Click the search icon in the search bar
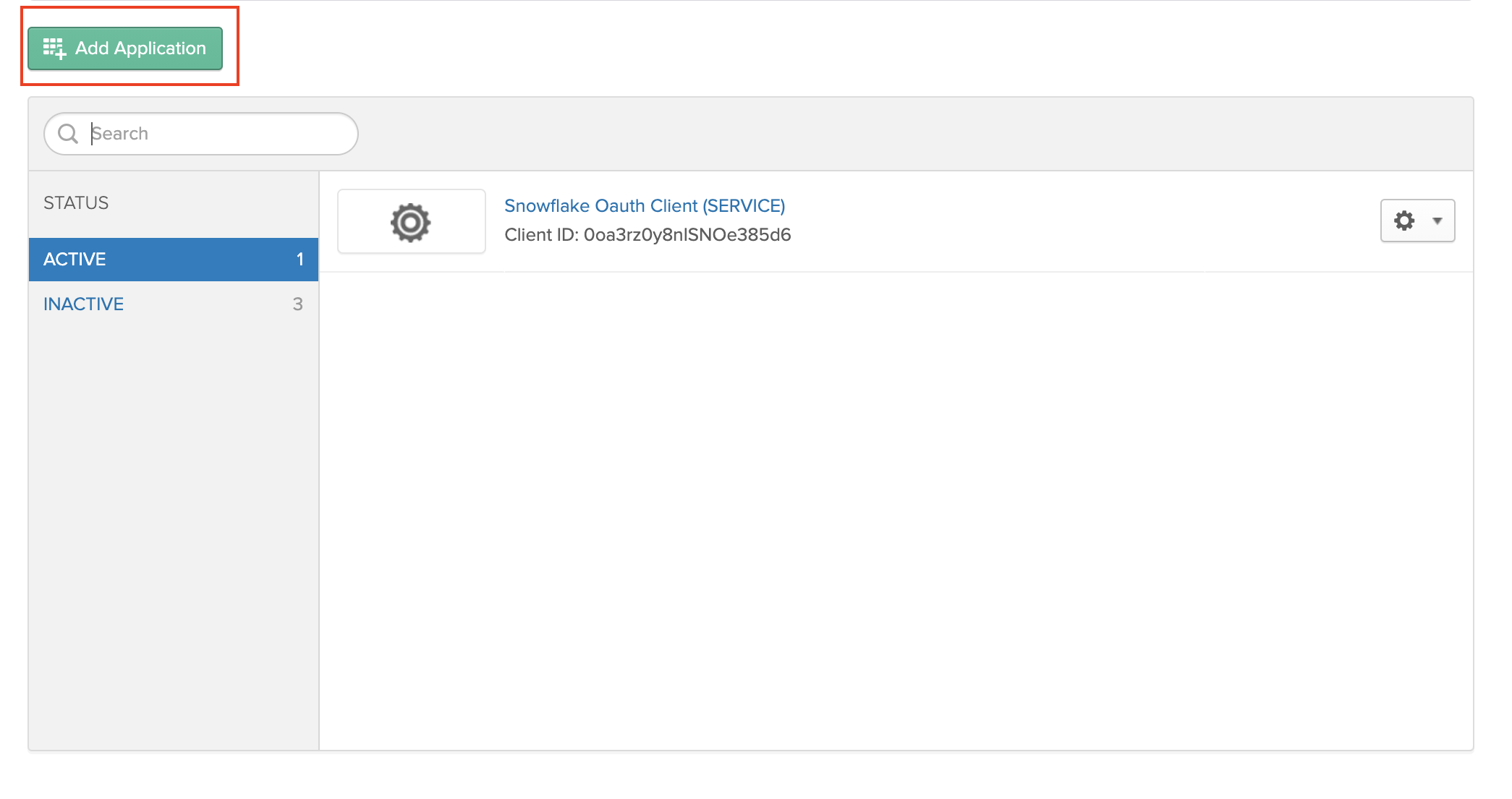1512x799 pixels. (69, 133)
